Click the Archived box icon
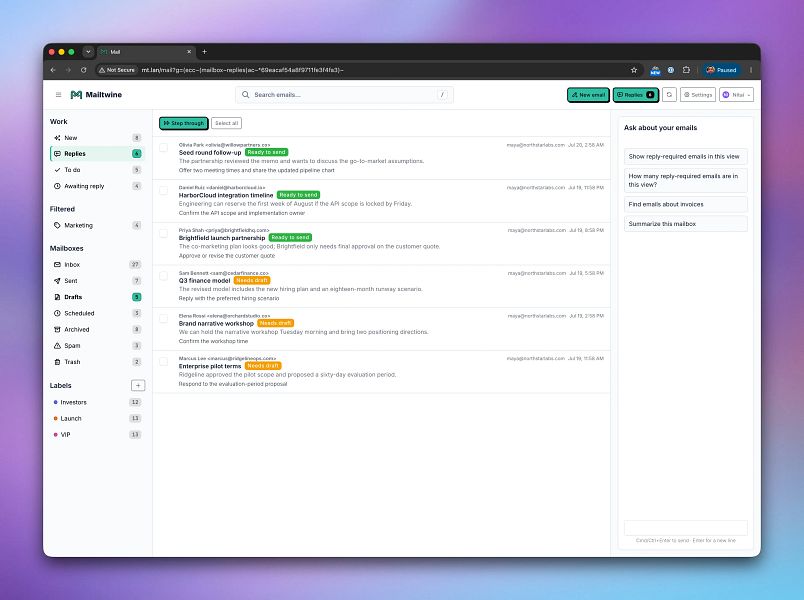 pos(57,330)
